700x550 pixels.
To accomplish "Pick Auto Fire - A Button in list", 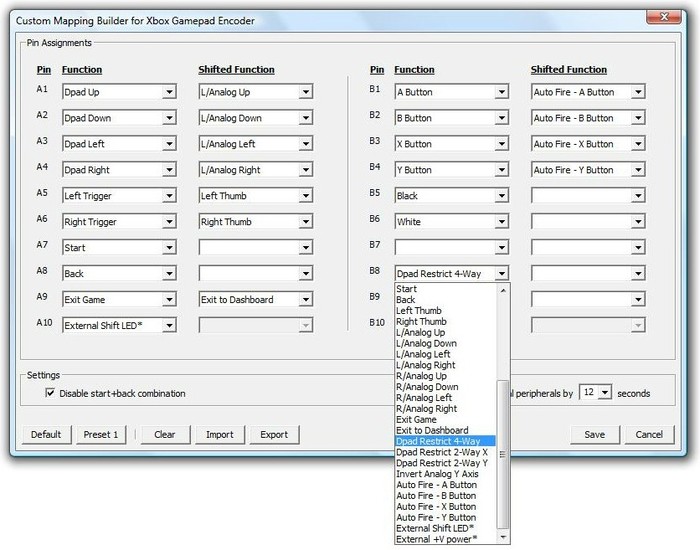I will tap(446, 485).
